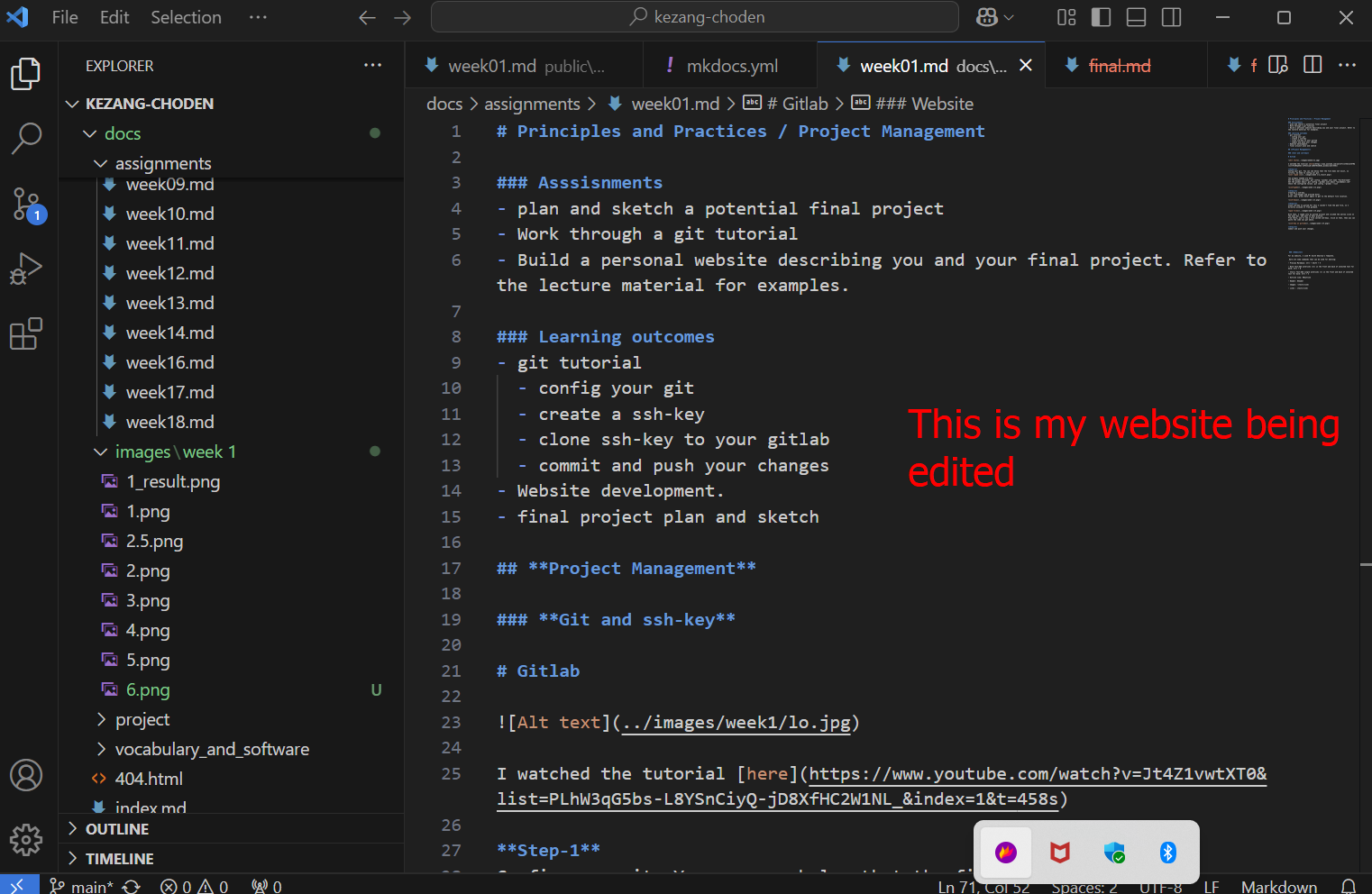Open preview to the side
The width and height of the screenshot is (1372, 894).
click(x=1278, y=65)
